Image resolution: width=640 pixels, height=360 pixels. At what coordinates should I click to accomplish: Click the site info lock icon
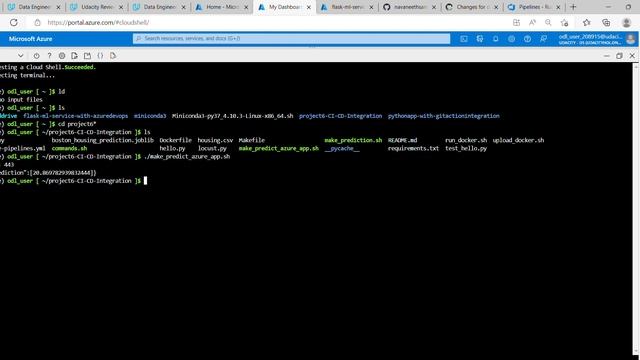(x=37, y=22)
